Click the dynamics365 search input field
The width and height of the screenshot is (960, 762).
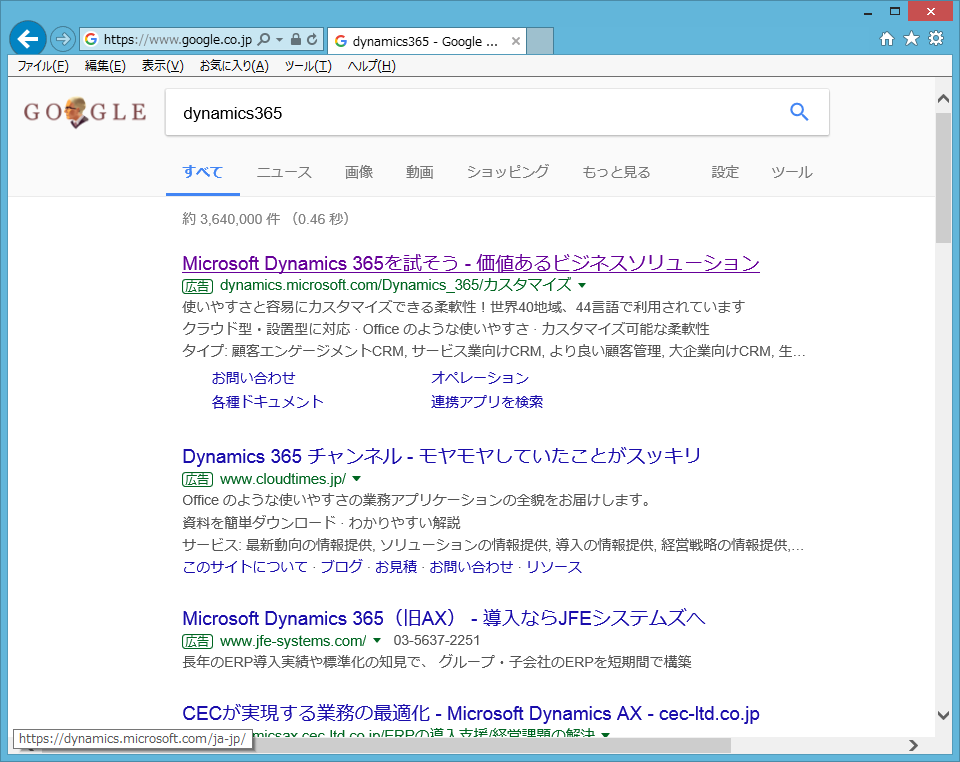478,113
